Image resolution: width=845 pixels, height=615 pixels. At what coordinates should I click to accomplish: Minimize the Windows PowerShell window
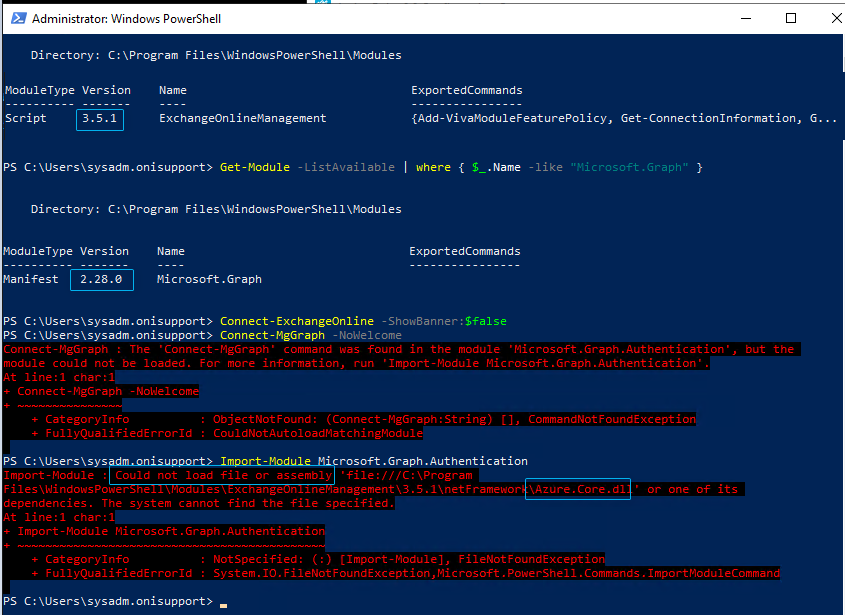pyautogui.click(x=746, y=18)
